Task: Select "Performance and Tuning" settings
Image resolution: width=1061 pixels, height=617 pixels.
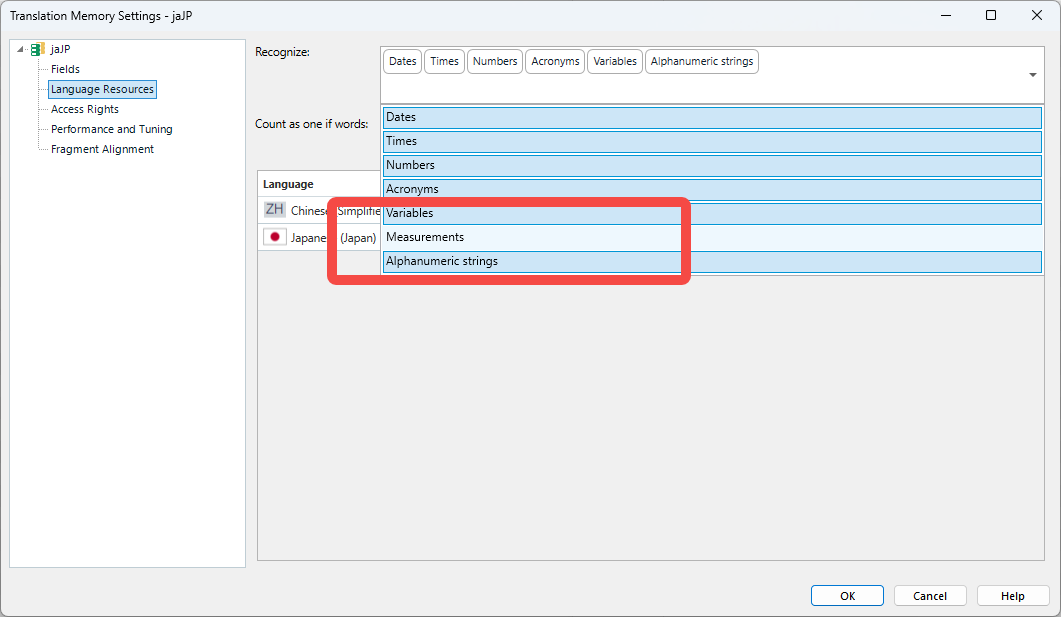Action: [111, 129]
